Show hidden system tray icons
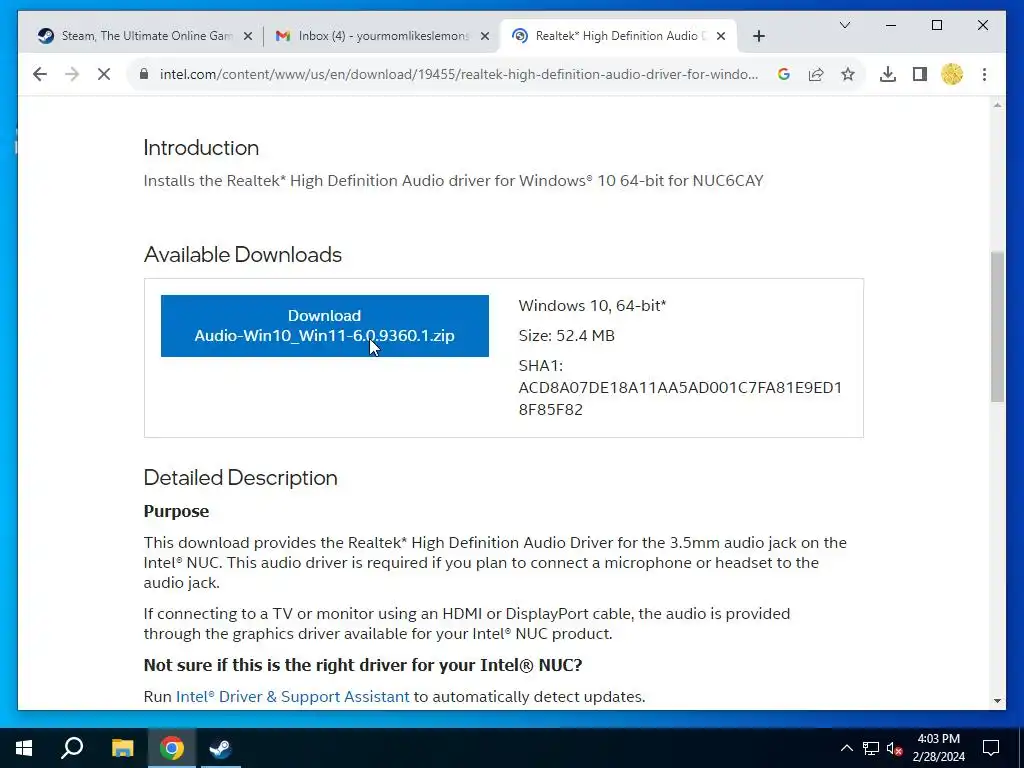 [x=846, y=748]
